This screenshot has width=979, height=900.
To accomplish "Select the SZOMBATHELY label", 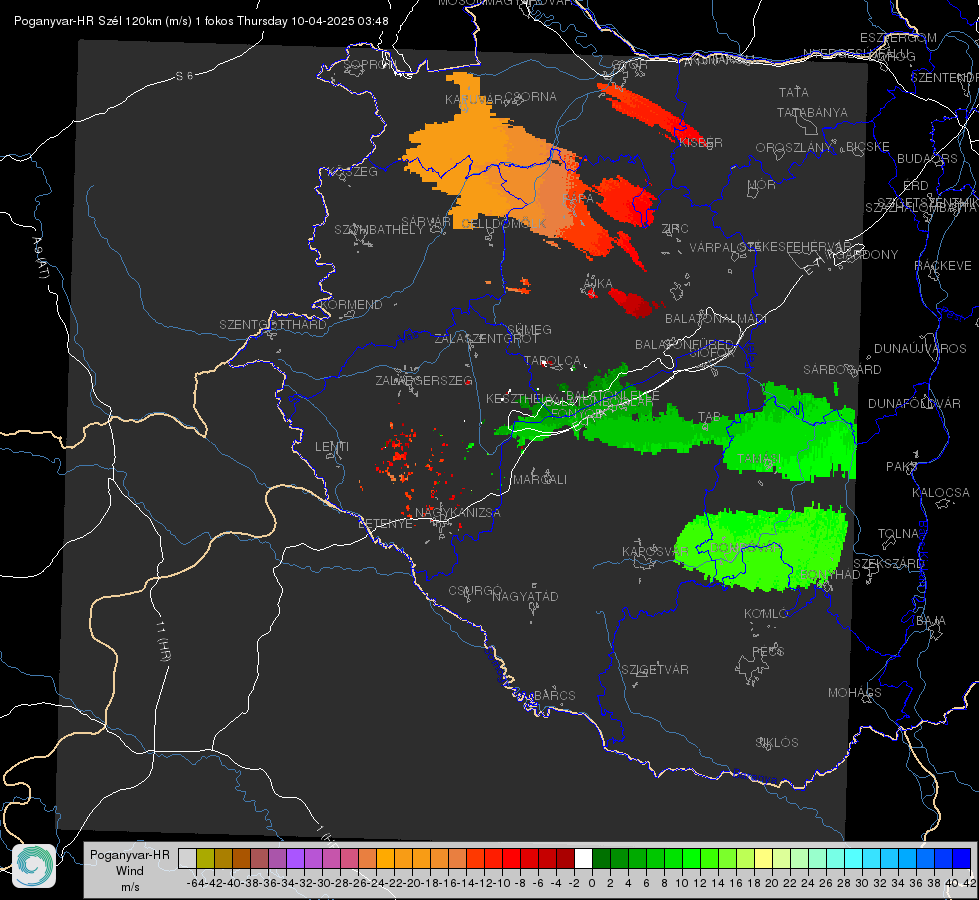I will click(x=379, y=230).
